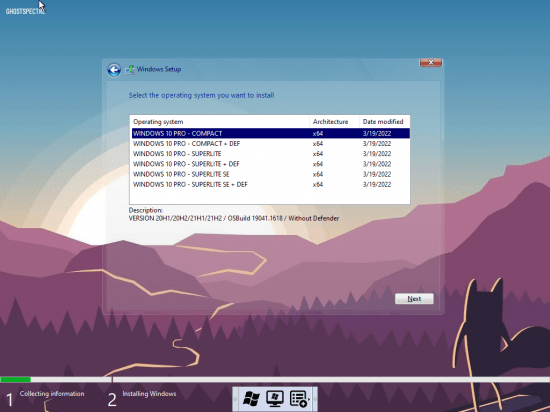Viewport: 550px width, 412px height.
Task: Click the Operating system column header
Action: pos(220,122)
